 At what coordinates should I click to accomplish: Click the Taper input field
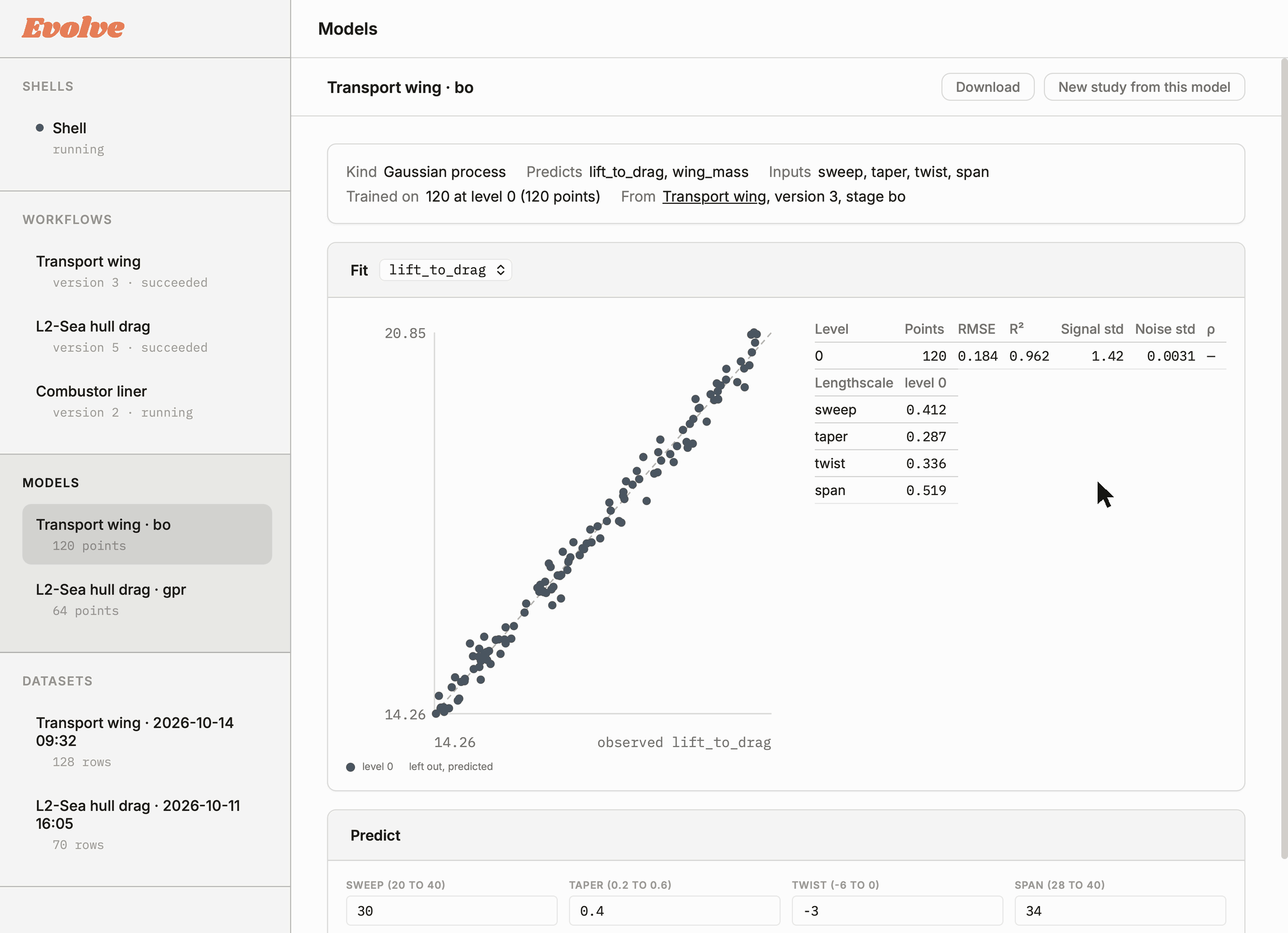coord(674,911)
